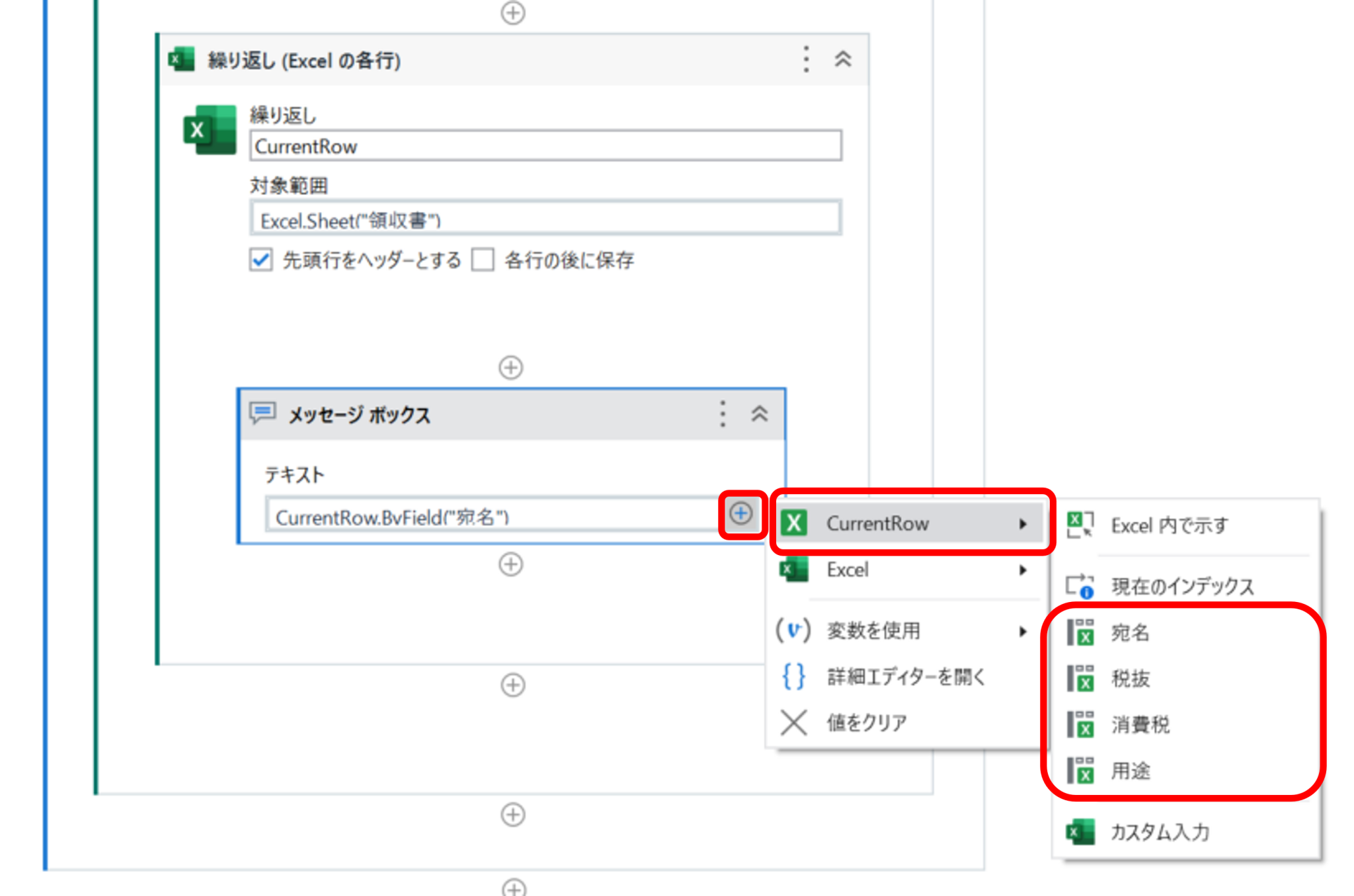Click the message box icon on メッセージ ボックス header
This screenshot has width=1354, height=896.
point(264,413)
